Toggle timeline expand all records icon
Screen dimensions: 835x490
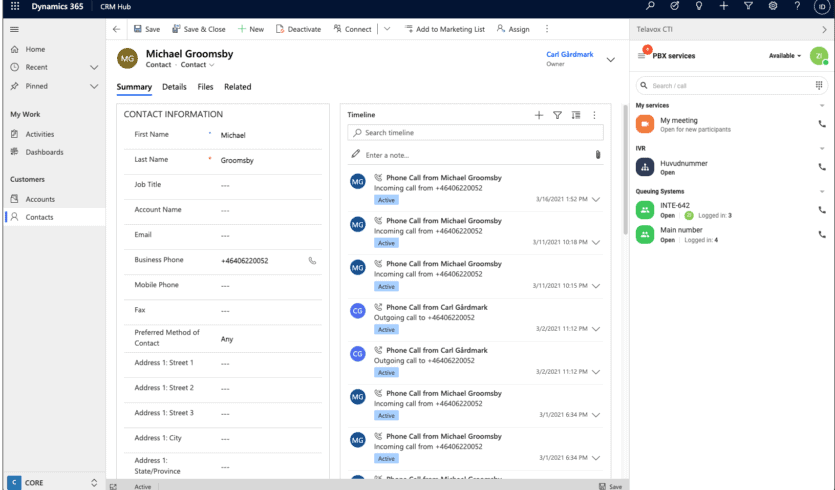pyautogui.click(x=576, y=115)
